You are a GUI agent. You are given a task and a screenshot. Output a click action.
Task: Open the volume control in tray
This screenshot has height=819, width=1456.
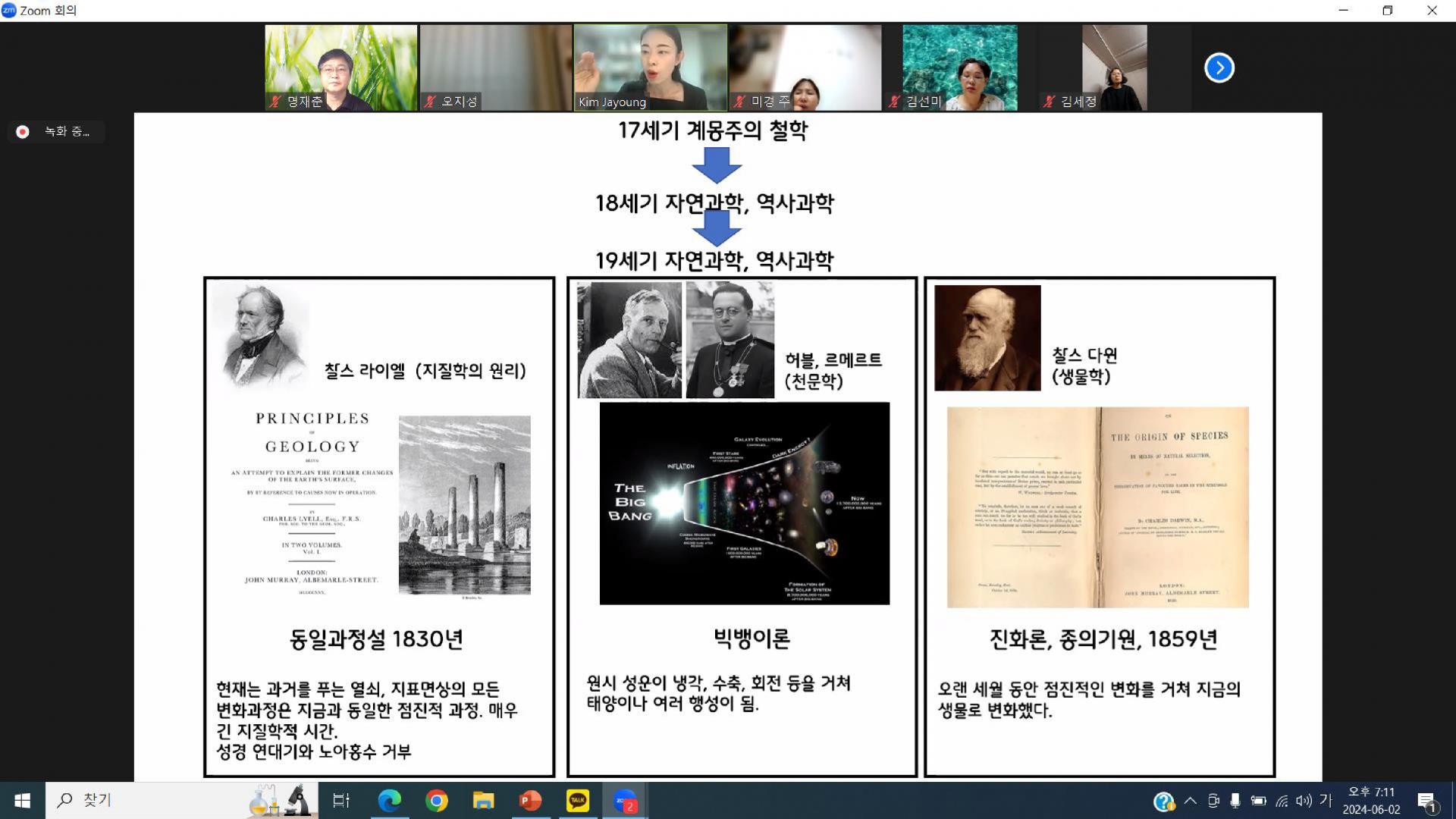[x=1304, y=801]
